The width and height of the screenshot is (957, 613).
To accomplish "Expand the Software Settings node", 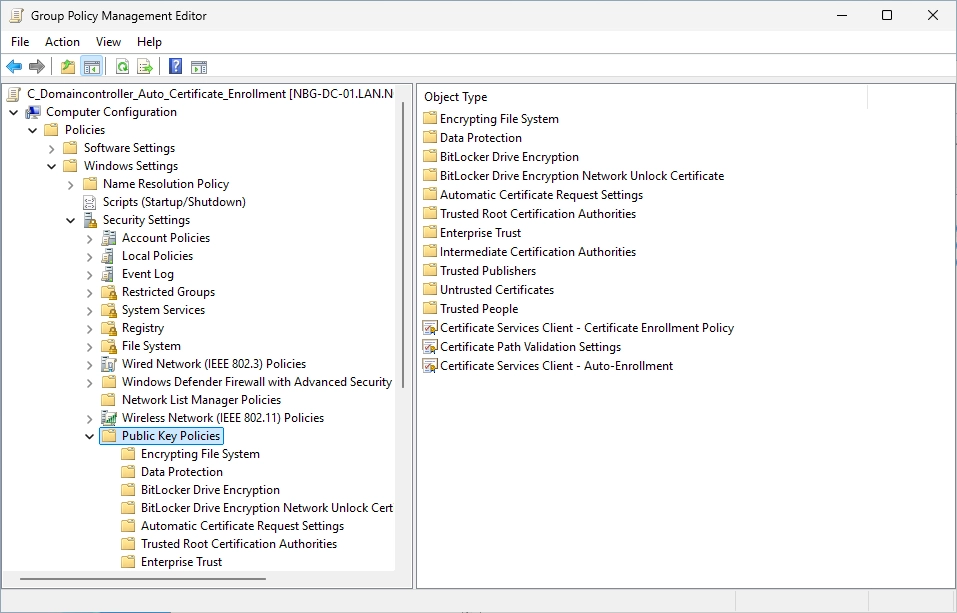I will [52, 148].
